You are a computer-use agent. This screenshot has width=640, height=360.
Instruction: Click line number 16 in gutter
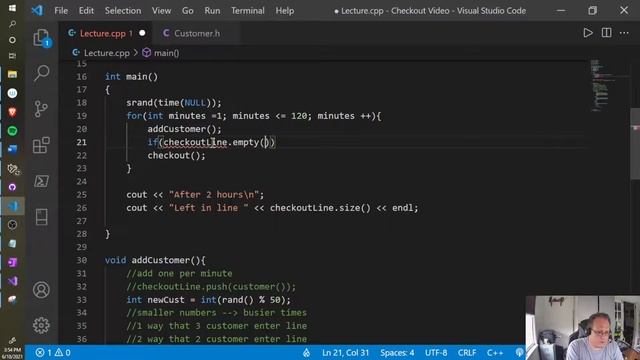click(x=82, y=77)
